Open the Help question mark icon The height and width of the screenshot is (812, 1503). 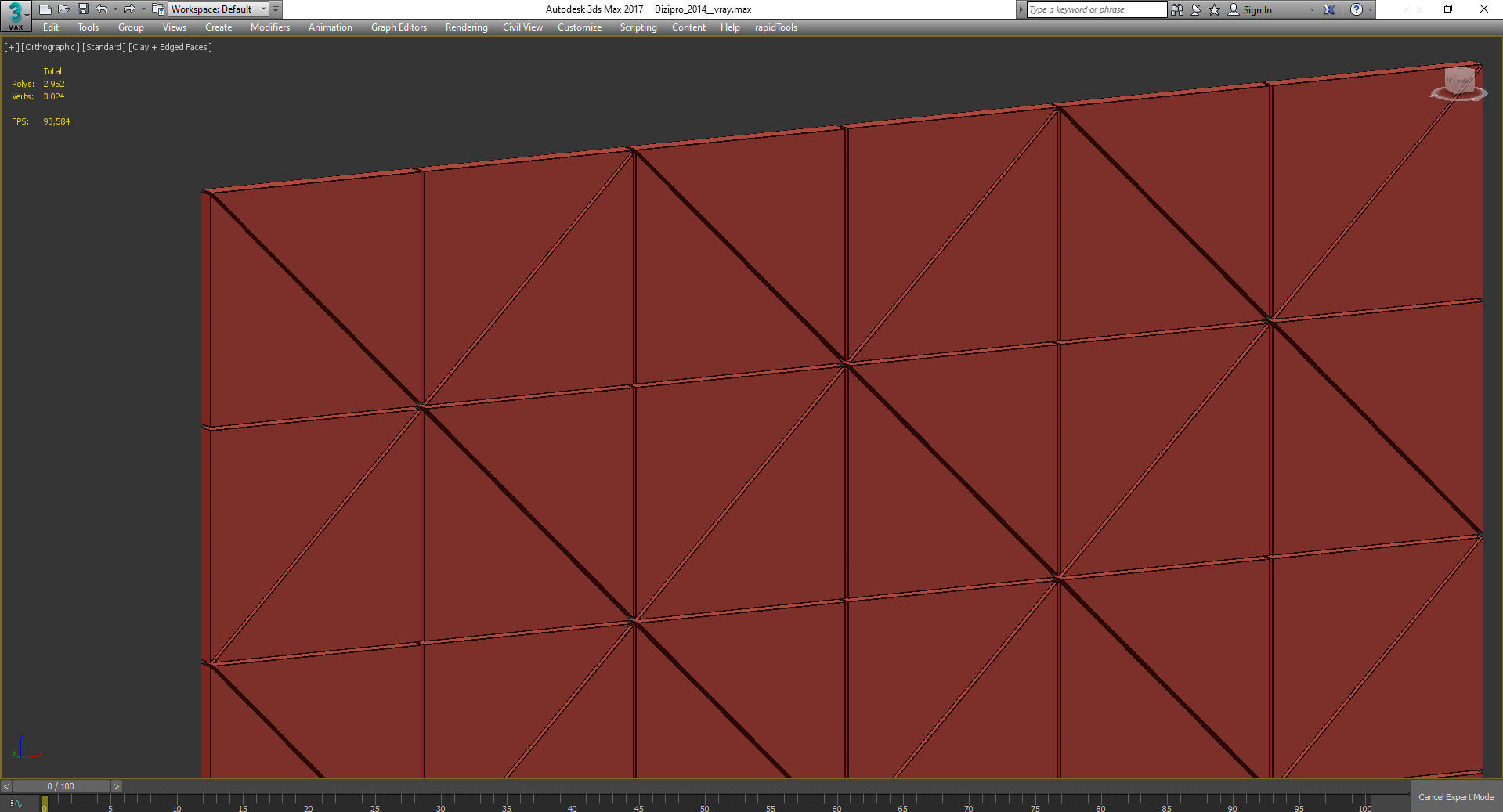point(1356,9)
